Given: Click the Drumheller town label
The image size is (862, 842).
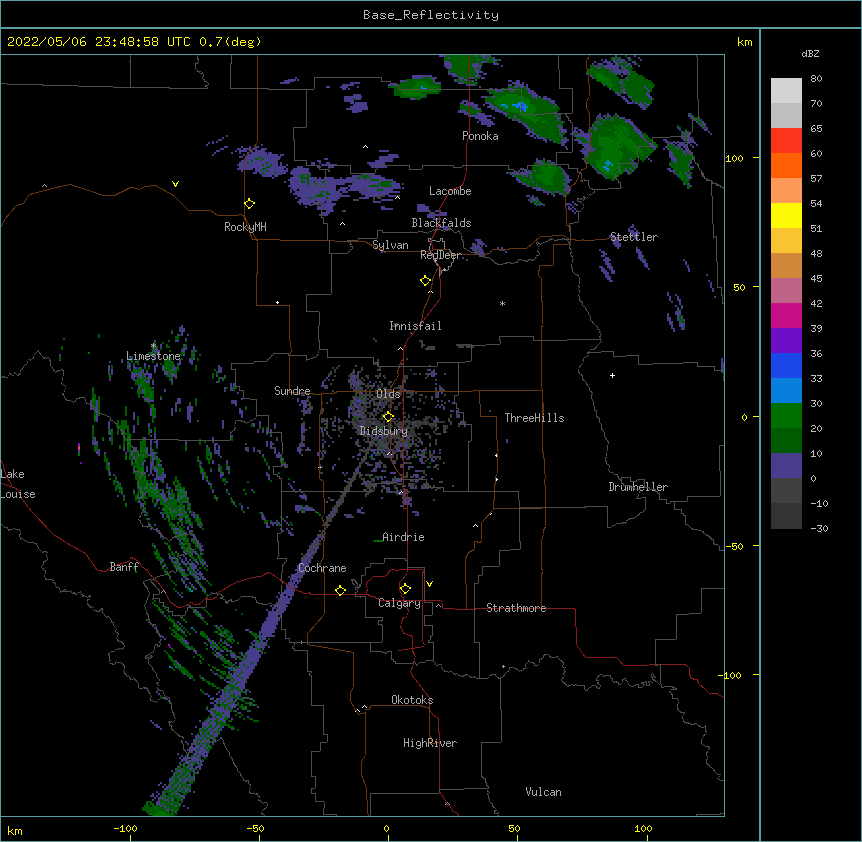Looking at the screenshot, I should click(x=638, y=487).
